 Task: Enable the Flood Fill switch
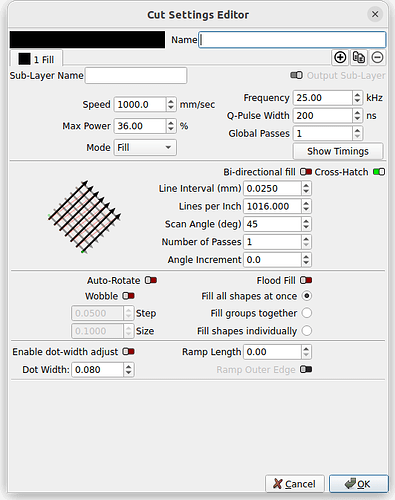click(306, 280)
